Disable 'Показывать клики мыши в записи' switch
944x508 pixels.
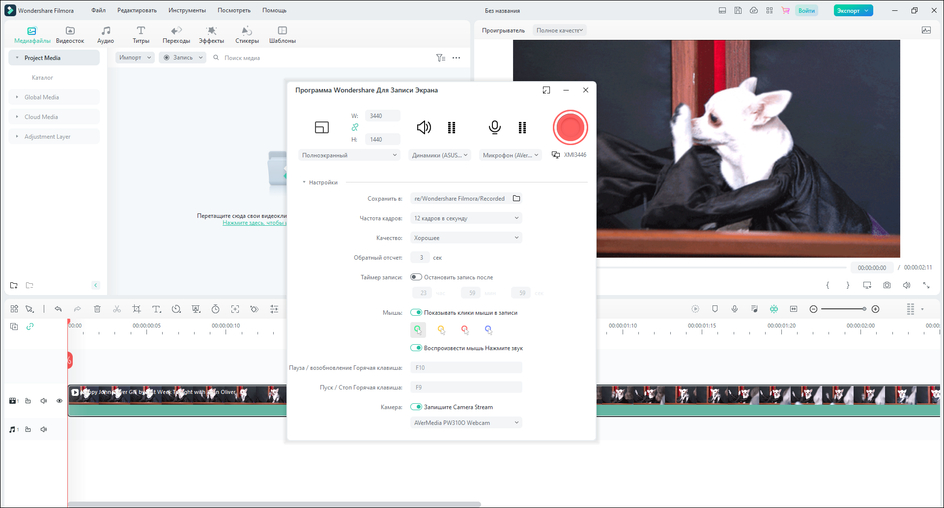(416, 312)
